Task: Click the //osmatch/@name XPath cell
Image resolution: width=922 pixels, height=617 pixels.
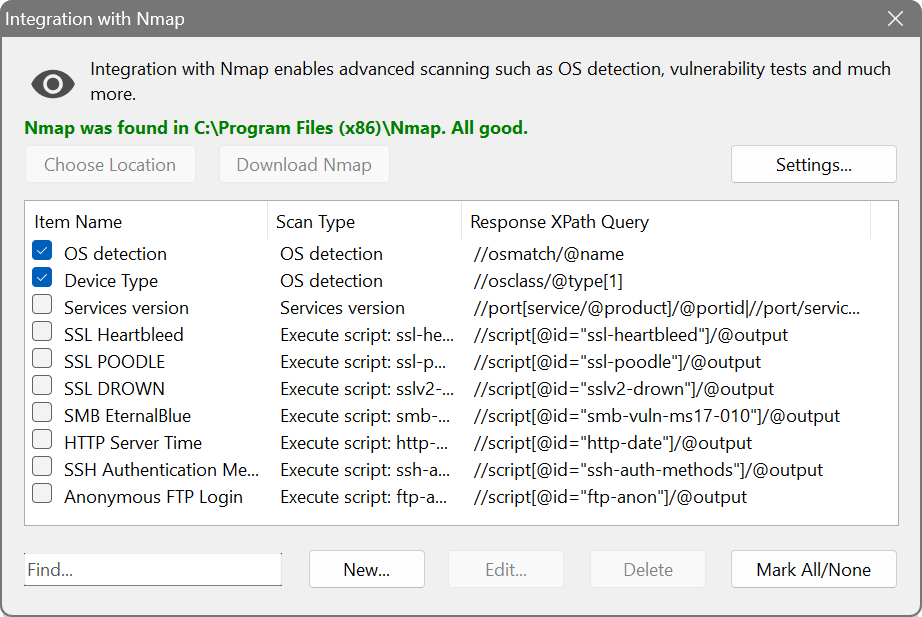Action: (x=549, y=254)
